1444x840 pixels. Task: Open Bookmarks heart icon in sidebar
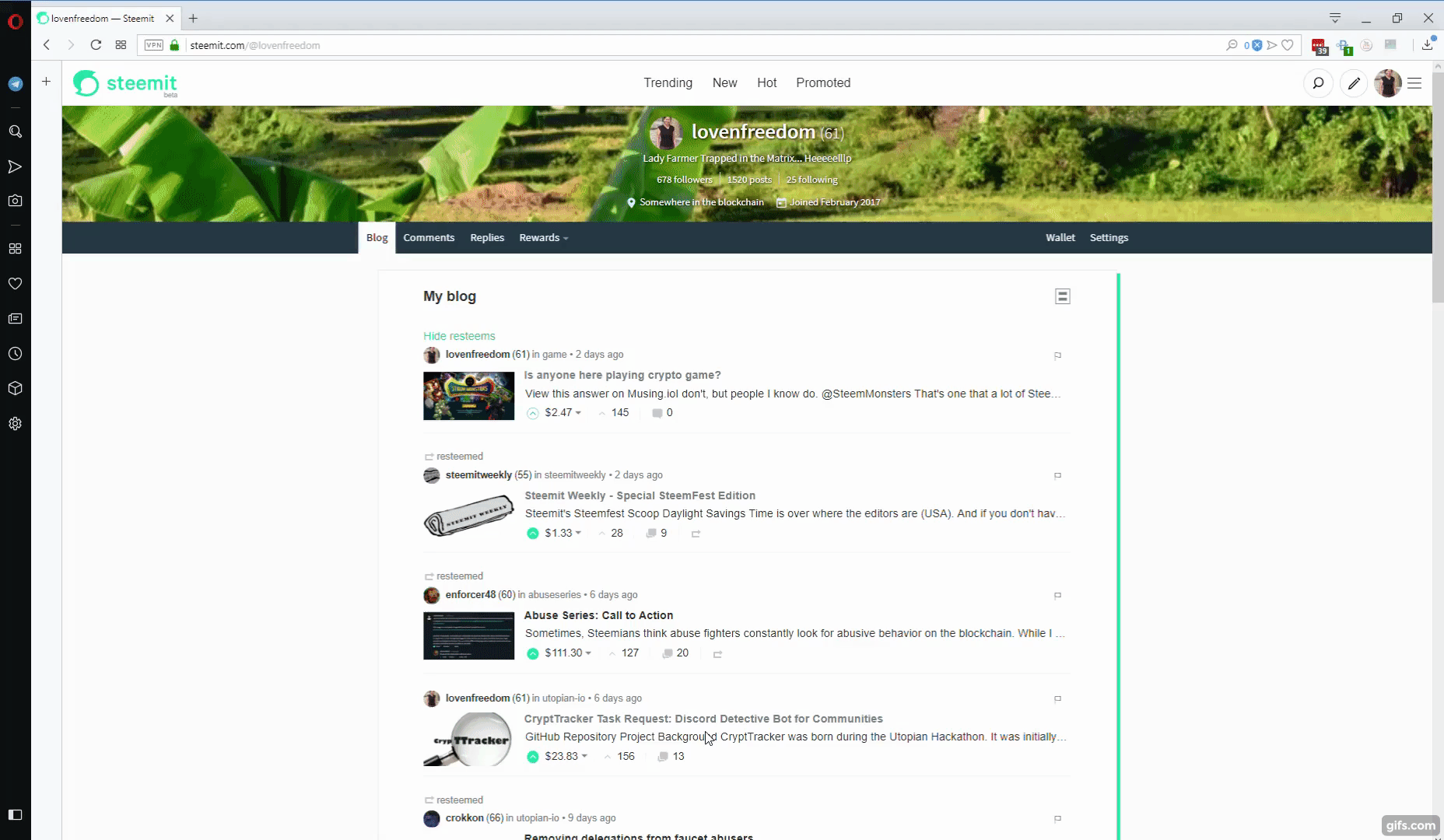tap(16, 284)
